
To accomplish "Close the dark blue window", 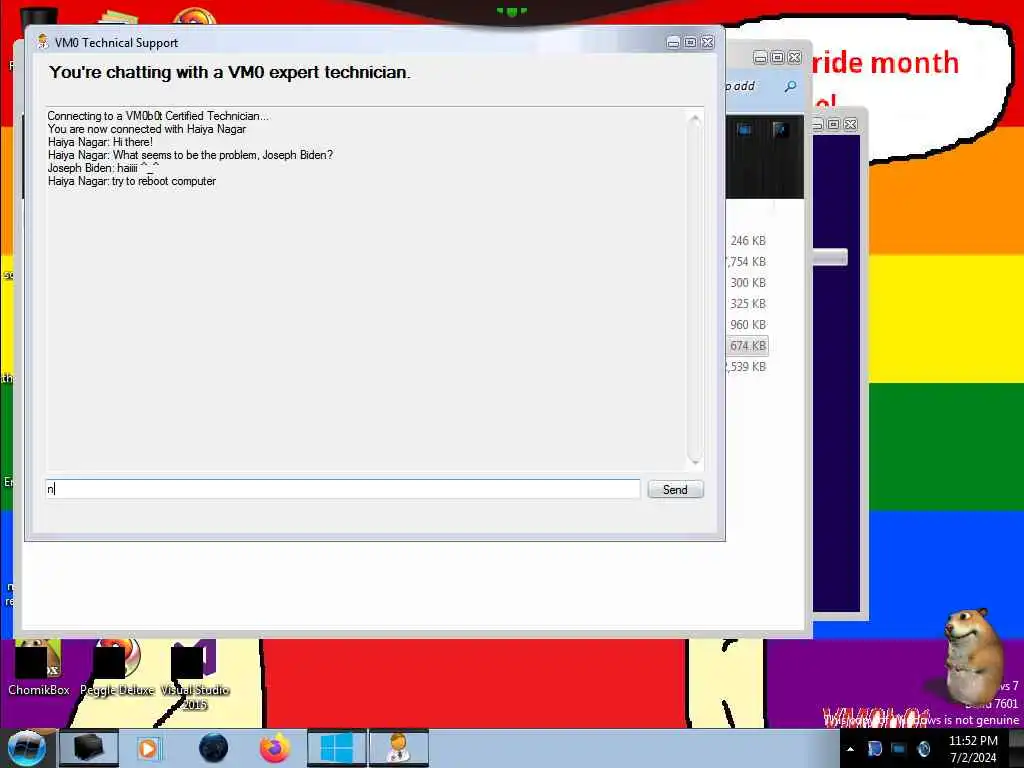I will tap(850, 124).
